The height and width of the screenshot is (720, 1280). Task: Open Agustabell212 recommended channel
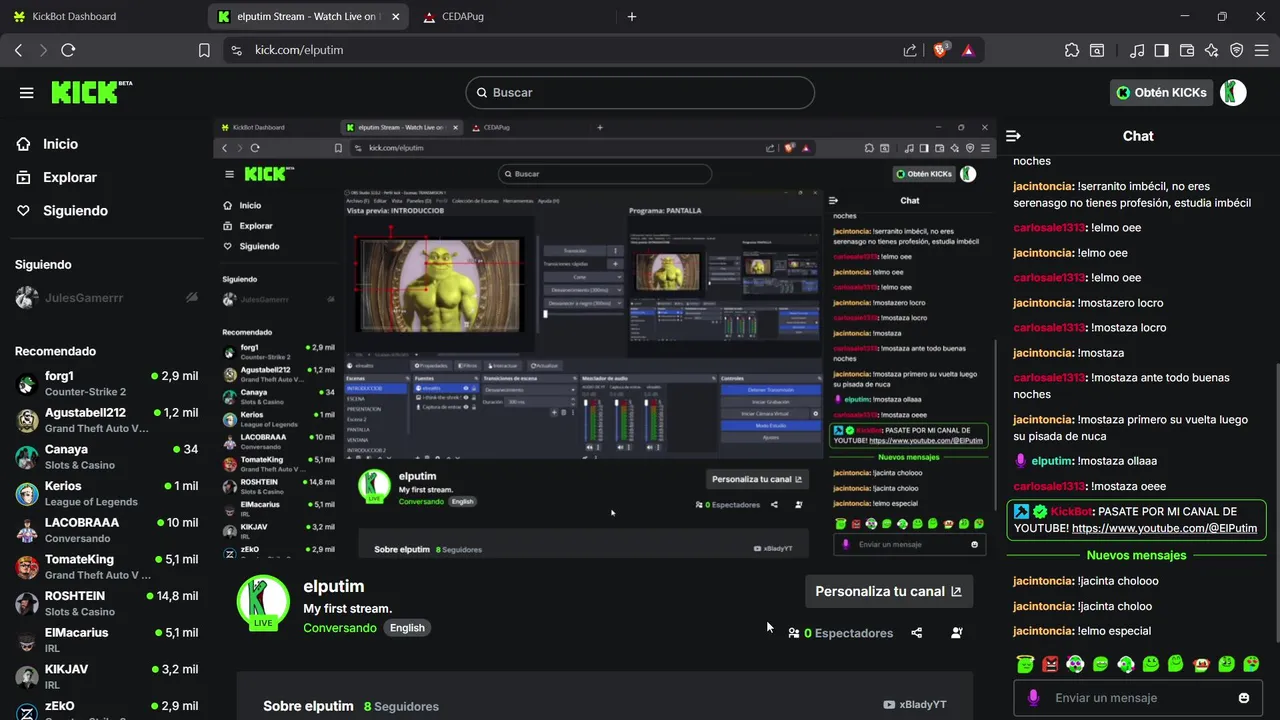tap(106, 420)
